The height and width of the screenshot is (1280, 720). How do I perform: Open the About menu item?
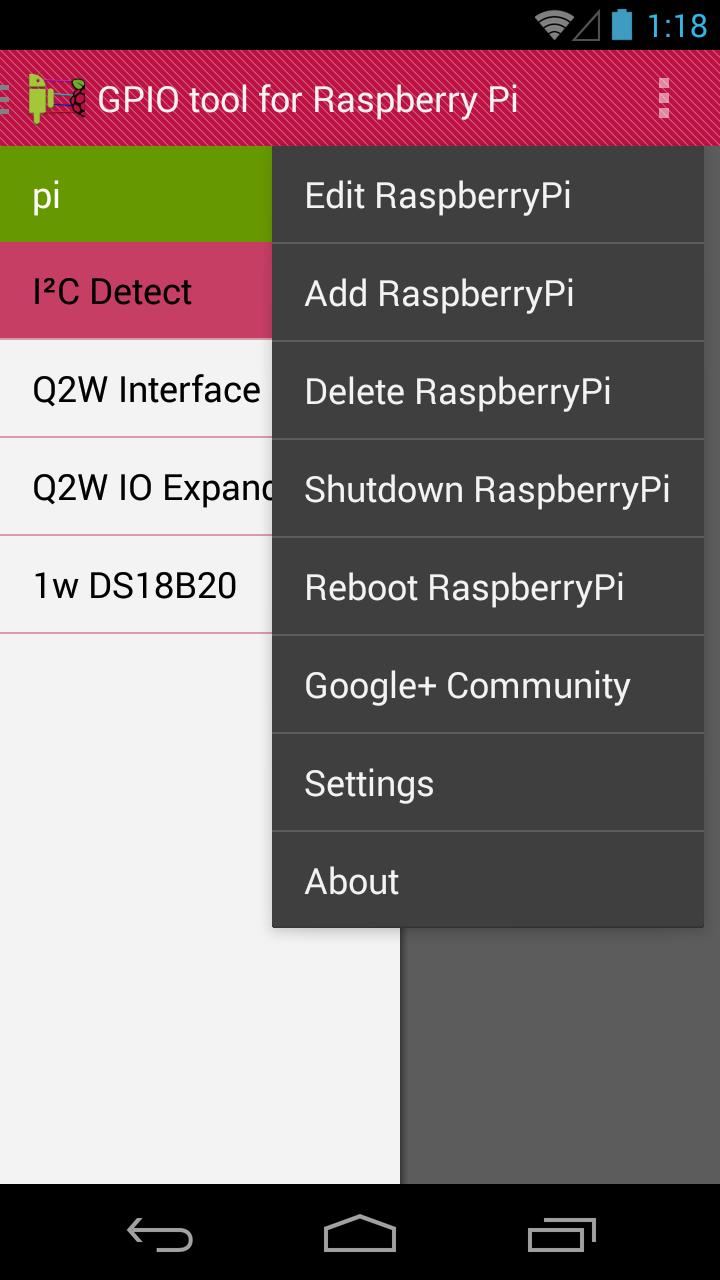click(350, 881)
